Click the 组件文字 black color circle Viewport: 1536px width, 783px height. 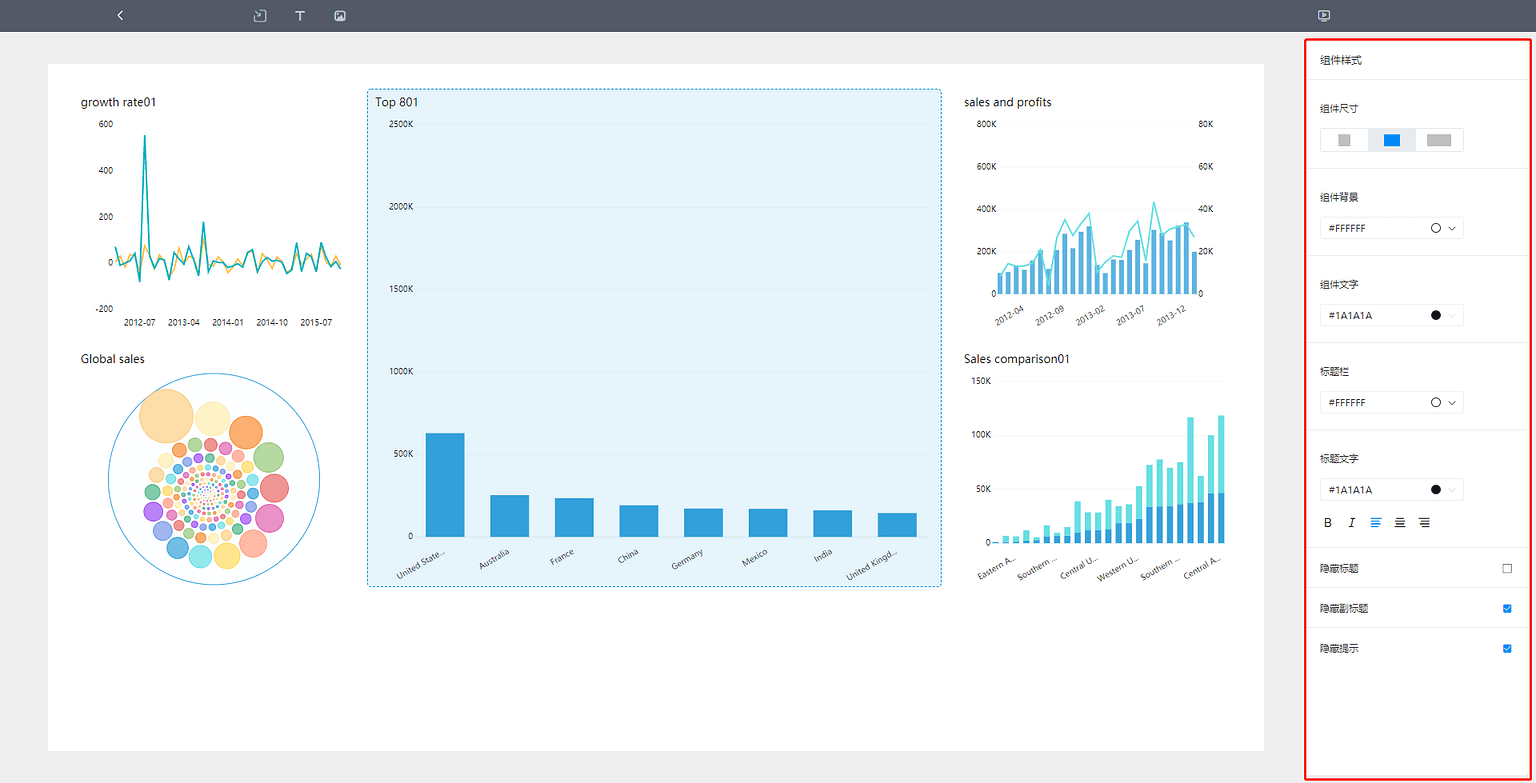pos(1436,315)
